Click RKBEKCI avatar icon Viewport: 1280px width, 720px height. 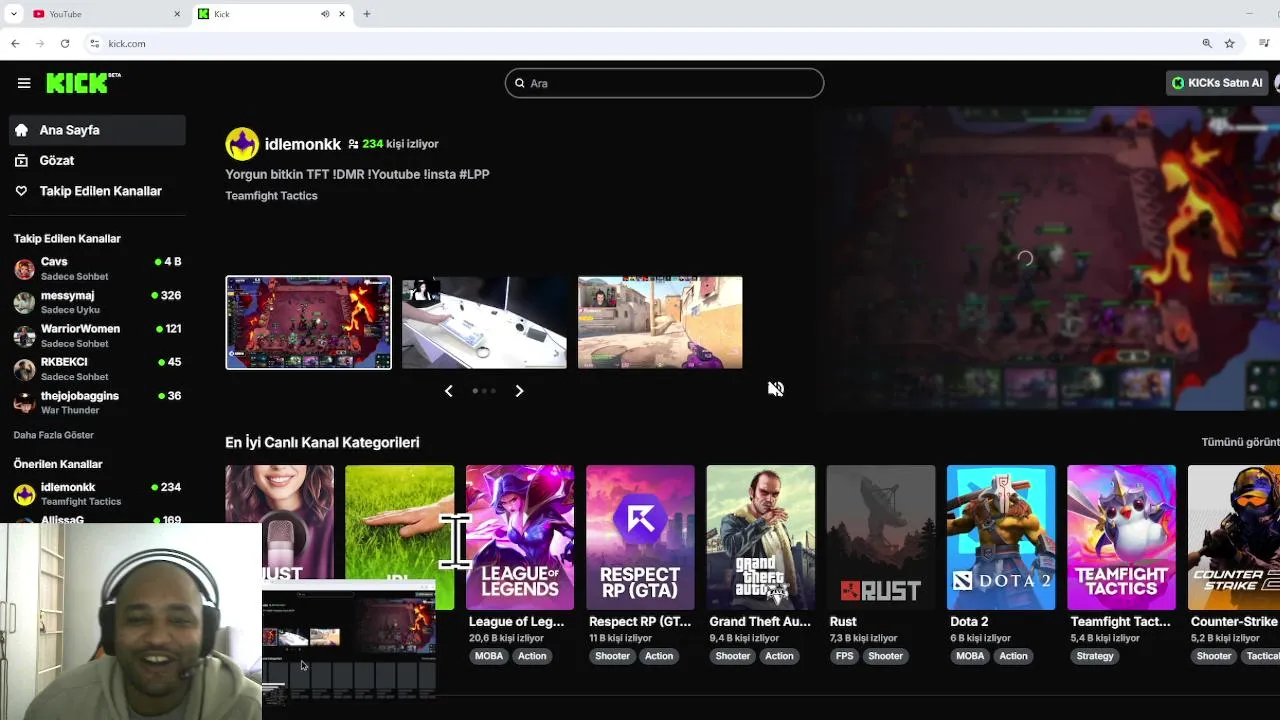[24, 370]
